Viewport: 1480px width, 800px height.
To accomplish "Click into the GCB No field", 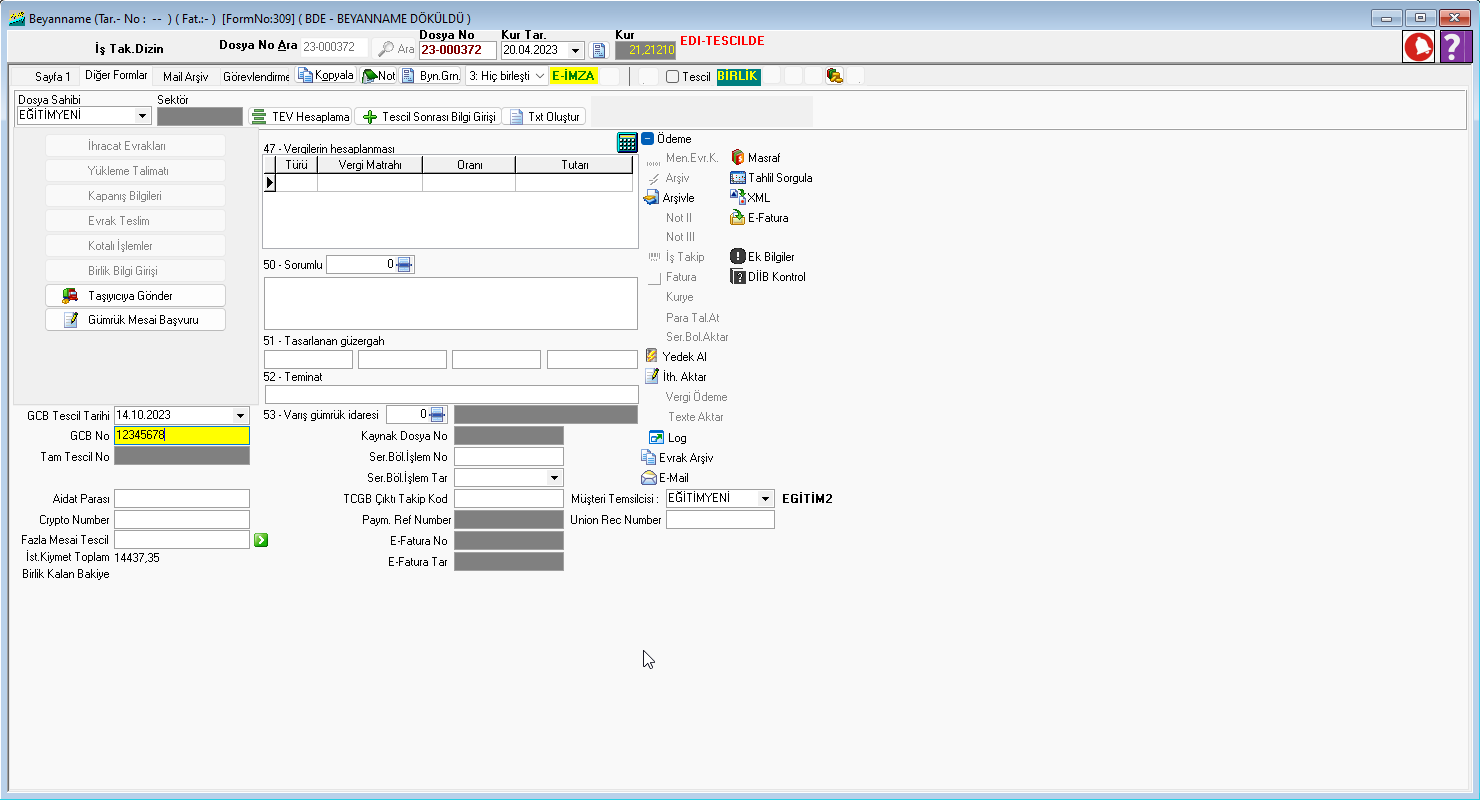I will tap(182, 435).
